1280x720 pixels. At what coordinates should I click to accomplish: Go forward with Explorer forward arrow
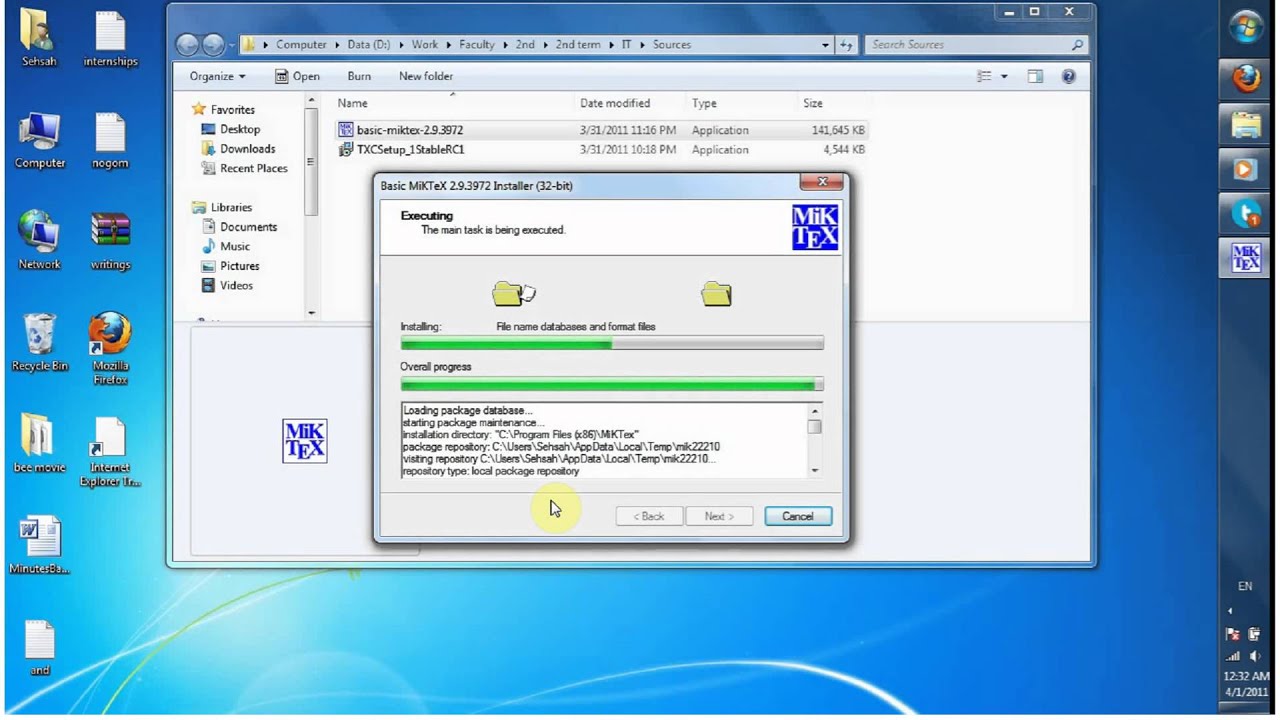213,44
